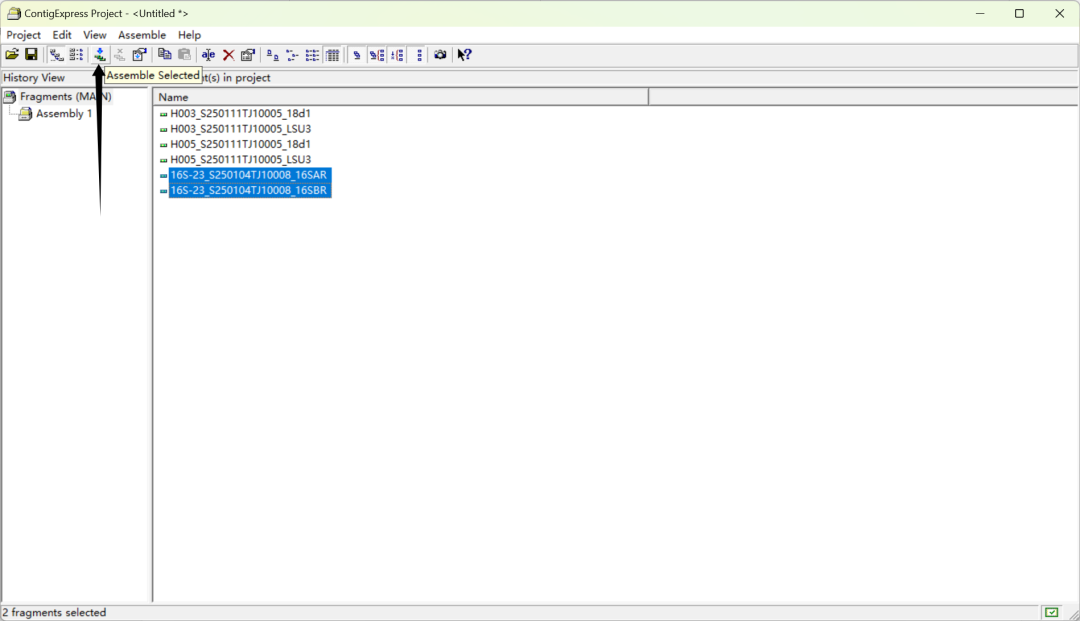Viewport: 1080px width, 621px height.
Task: Switch to the history tree view icon
Action: click(56, 54)
